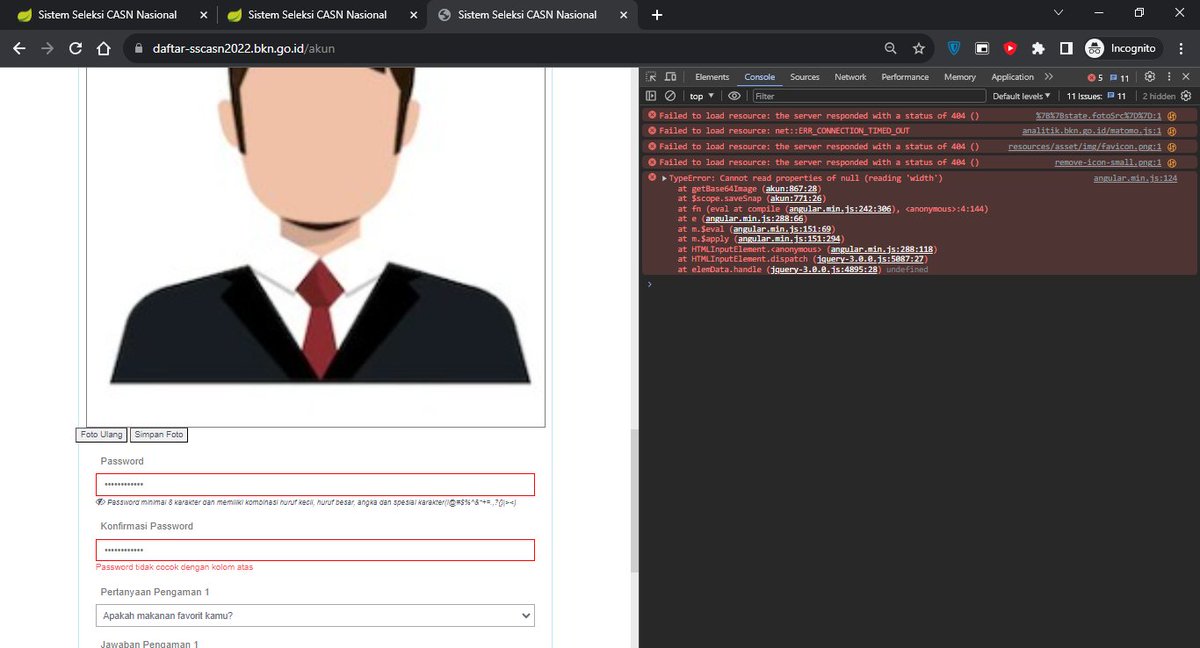Clear the console
Image resolution: width=1200 pixels, height=648 pixels.
point(670,96)
